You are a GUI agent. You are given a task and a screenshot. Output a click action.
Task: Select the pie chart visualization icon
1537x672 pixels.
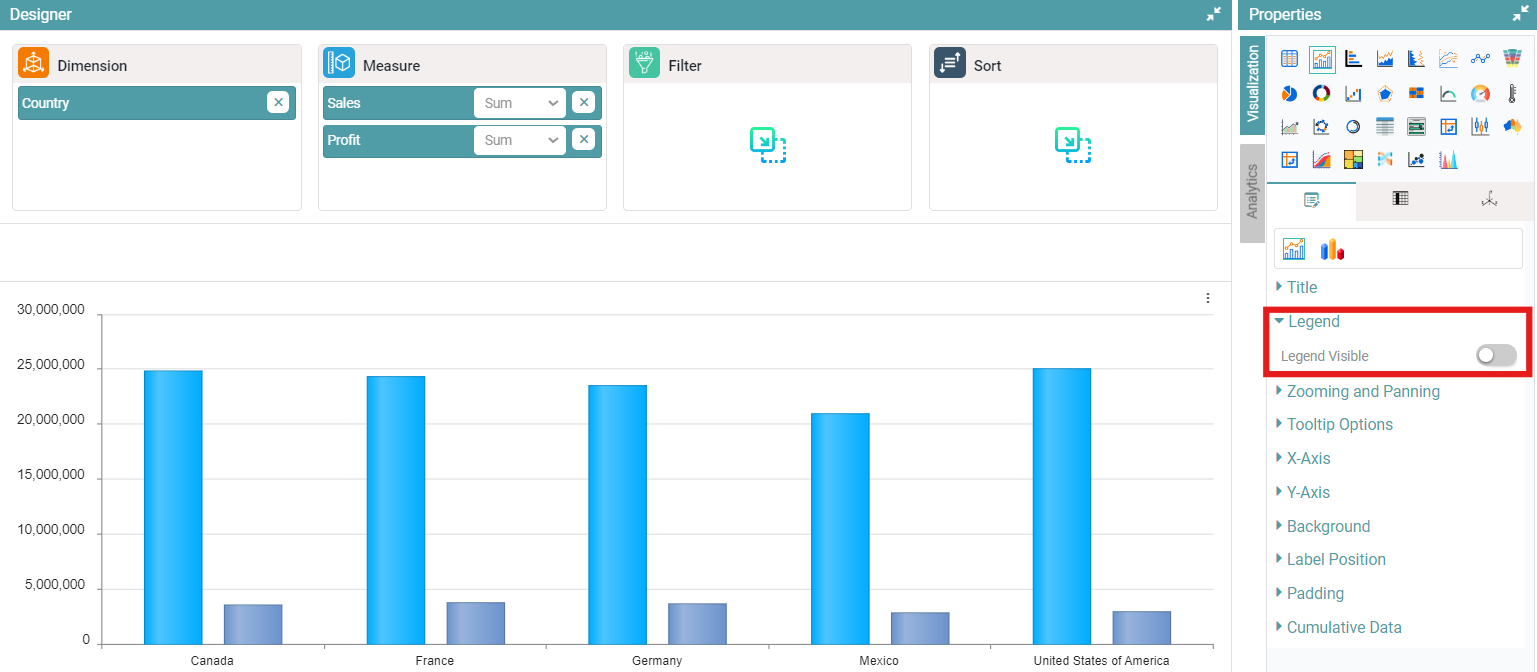(1289, 93)
